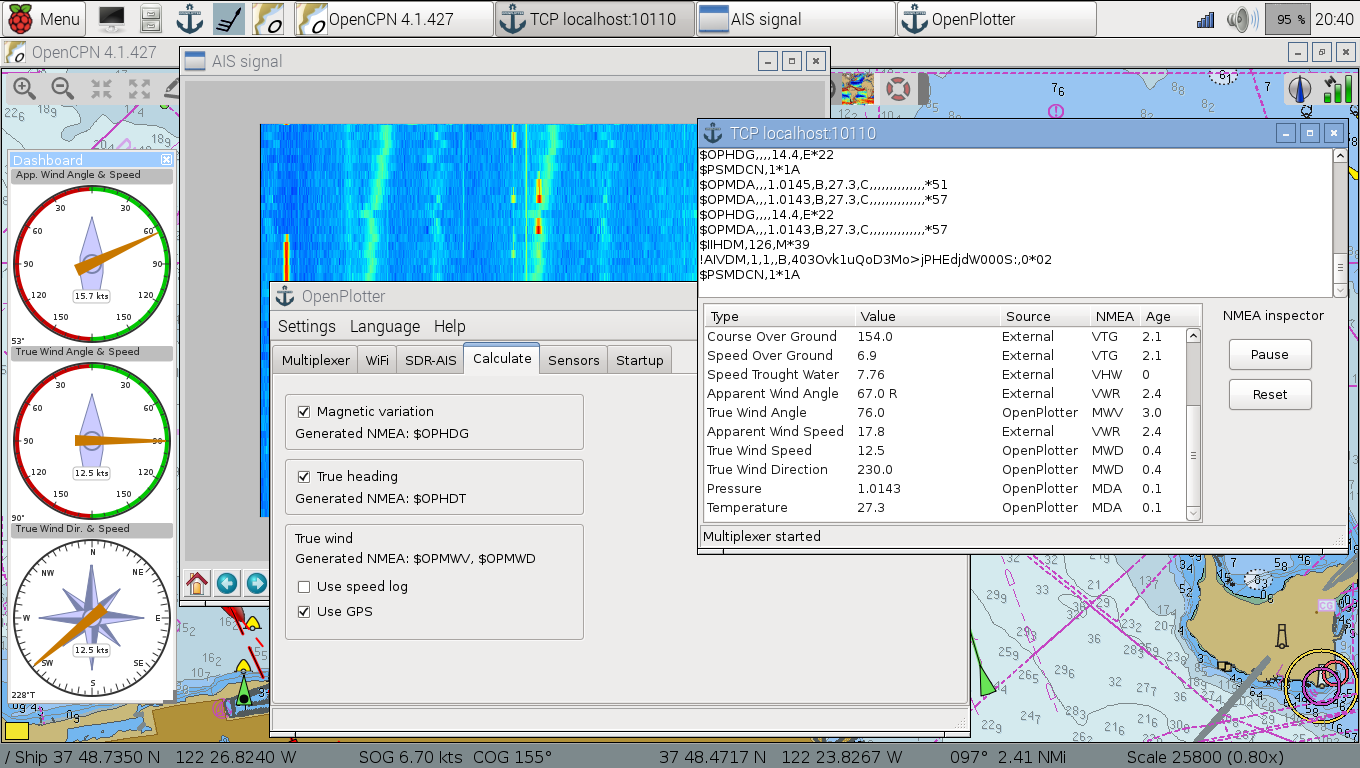Click the 95% CPU usage indicator

(x=1287, y=18)
